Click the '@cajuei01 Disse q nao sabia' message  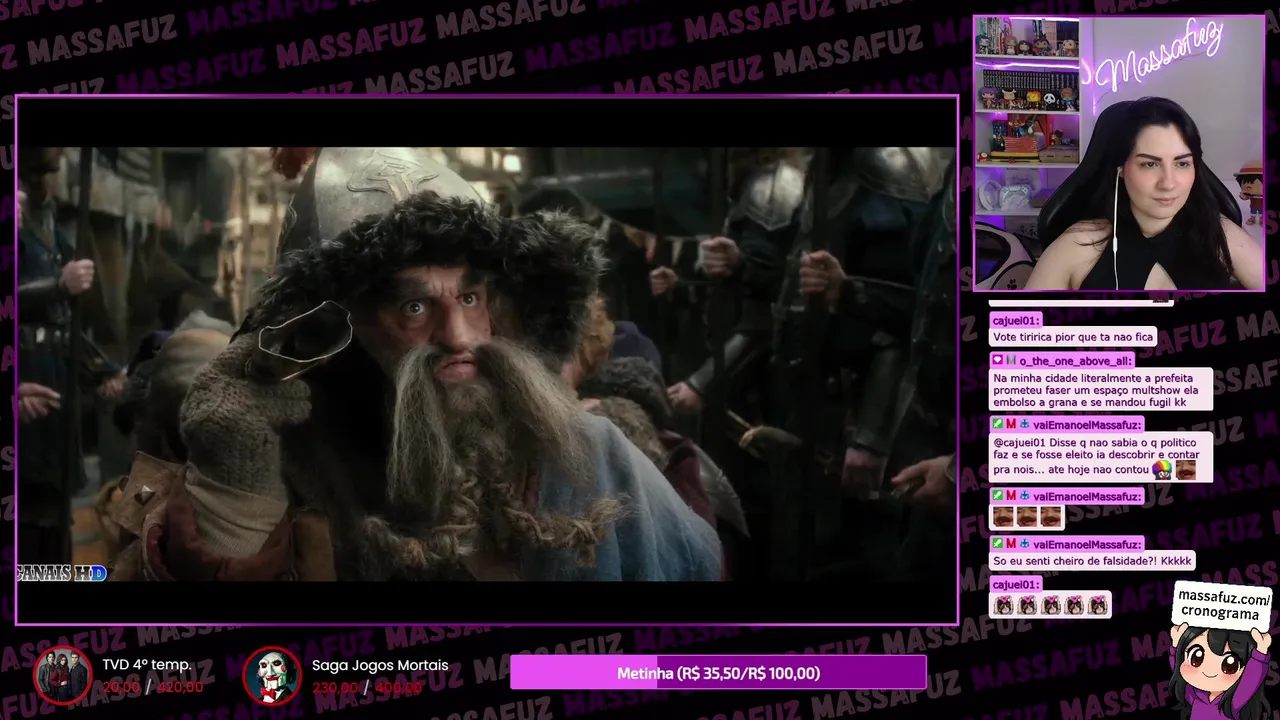click(1101, 457)
